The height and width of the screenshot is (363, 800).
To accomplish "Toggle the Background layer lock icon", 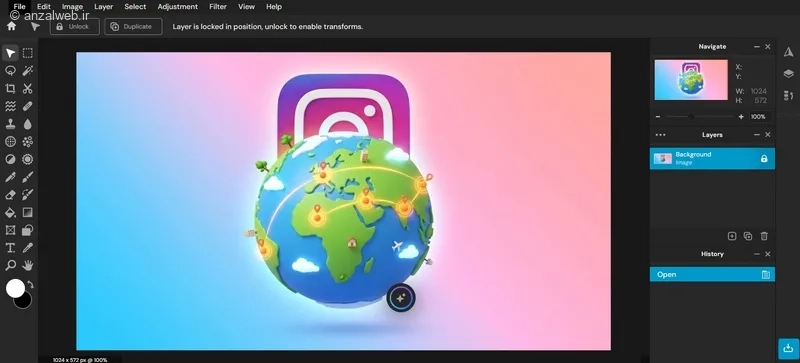I will 764,159.
